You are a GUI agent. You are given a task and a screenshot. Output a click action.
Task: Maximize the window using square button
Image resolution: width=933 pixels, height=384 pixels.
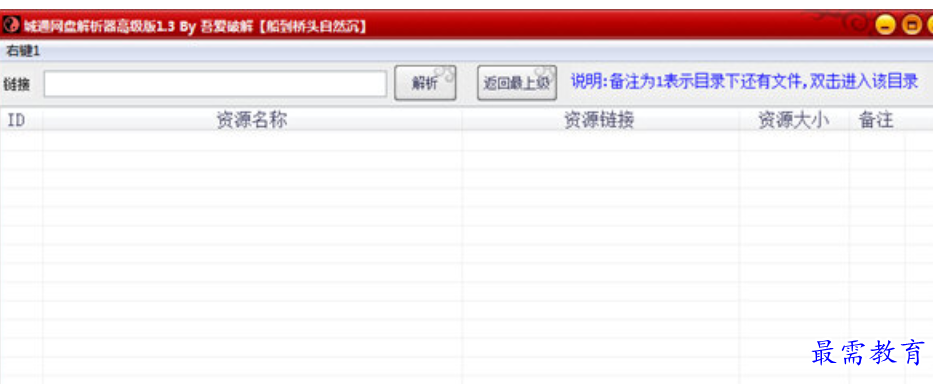click(x=912, y=25)
